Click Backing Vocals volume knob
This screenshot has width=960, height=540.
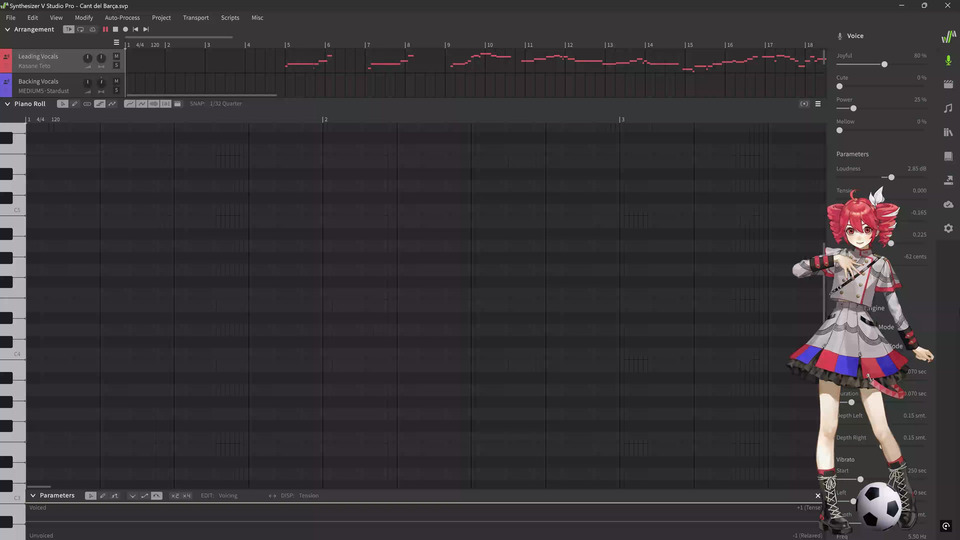tap(88, 83)
